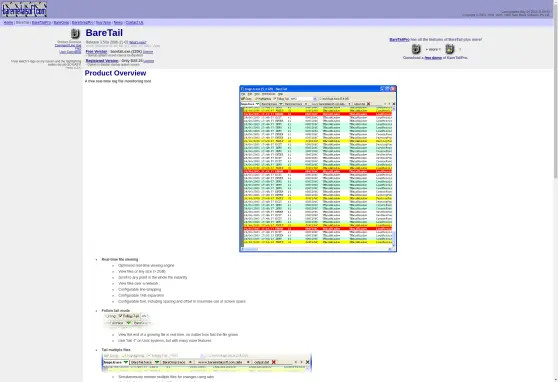558x382 pixels.
Task: Open the News navigation link
Action: pyautogui.click(x=118, y=22)
